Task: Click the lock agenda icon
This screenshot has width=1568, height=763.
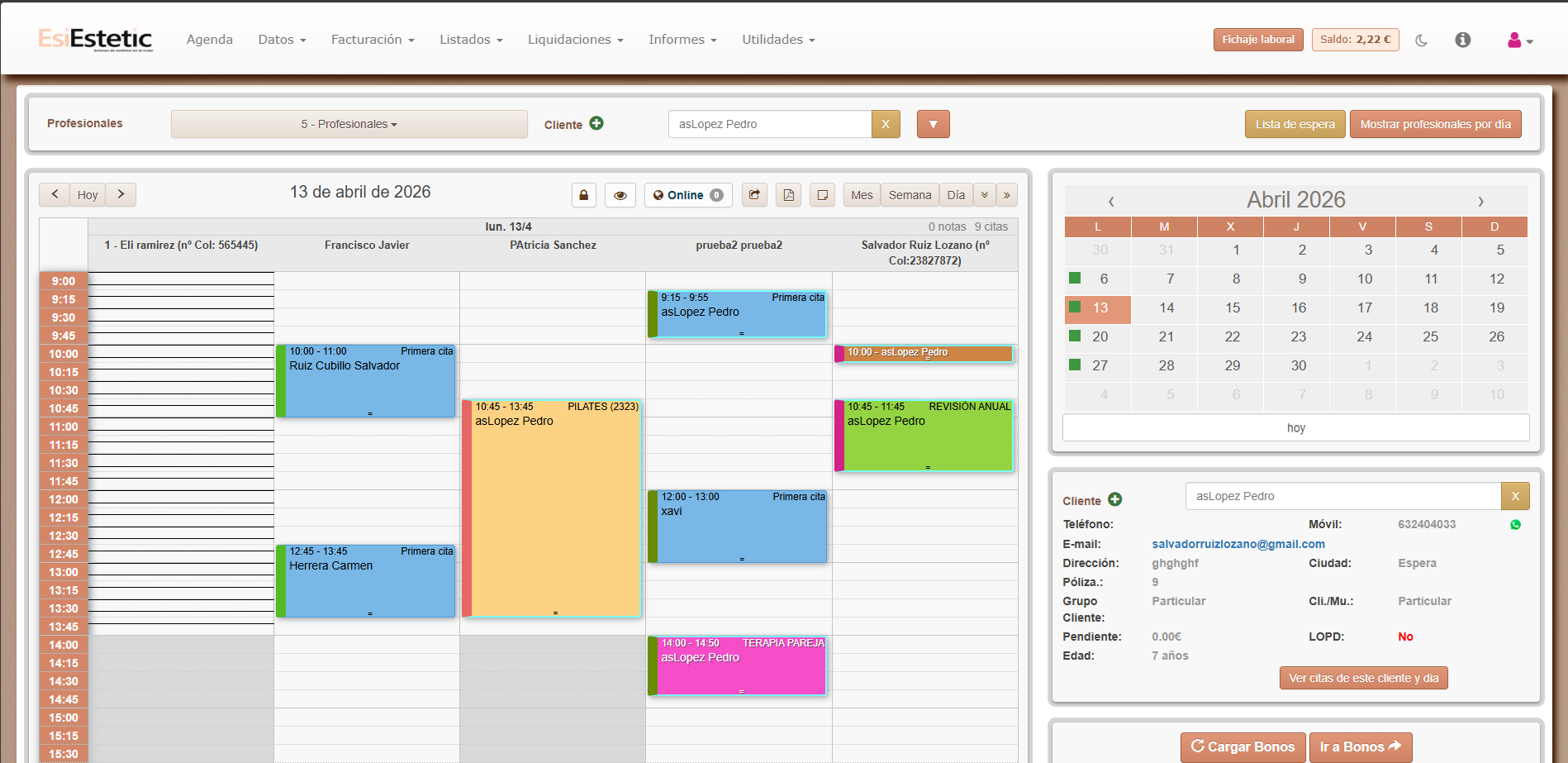Action: point(584,195)
